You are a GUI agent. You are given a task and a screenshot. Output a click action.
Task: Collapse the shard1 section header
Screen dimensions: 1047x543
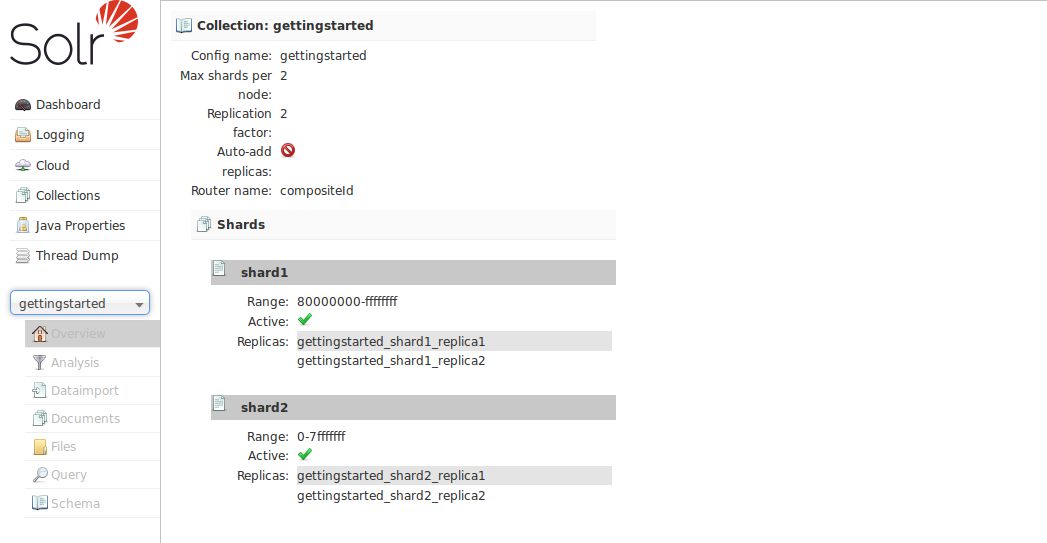click(x=413, y=272)
